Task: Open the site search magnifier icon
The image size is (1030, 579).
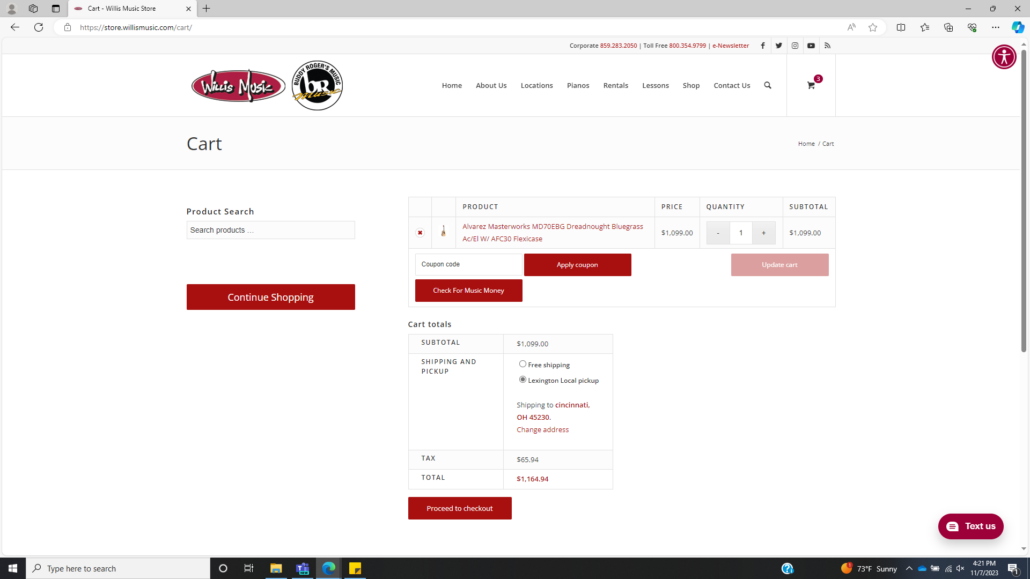Action: (767, 85)
